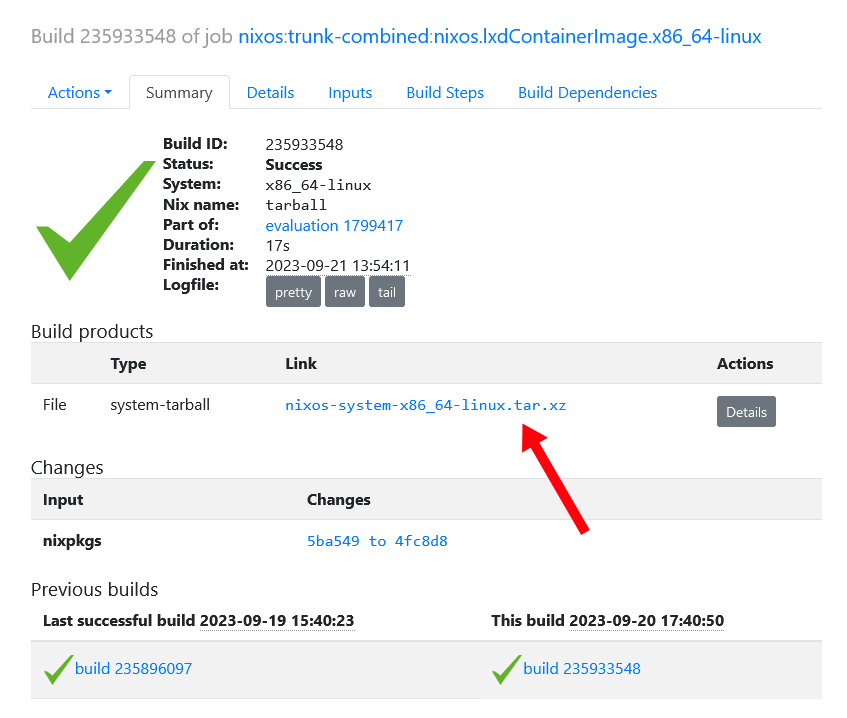847x718 pixels.
Task: Click the checkmark icon beside build 235896097
Action: pyautogui.click(x=58, y=669)
